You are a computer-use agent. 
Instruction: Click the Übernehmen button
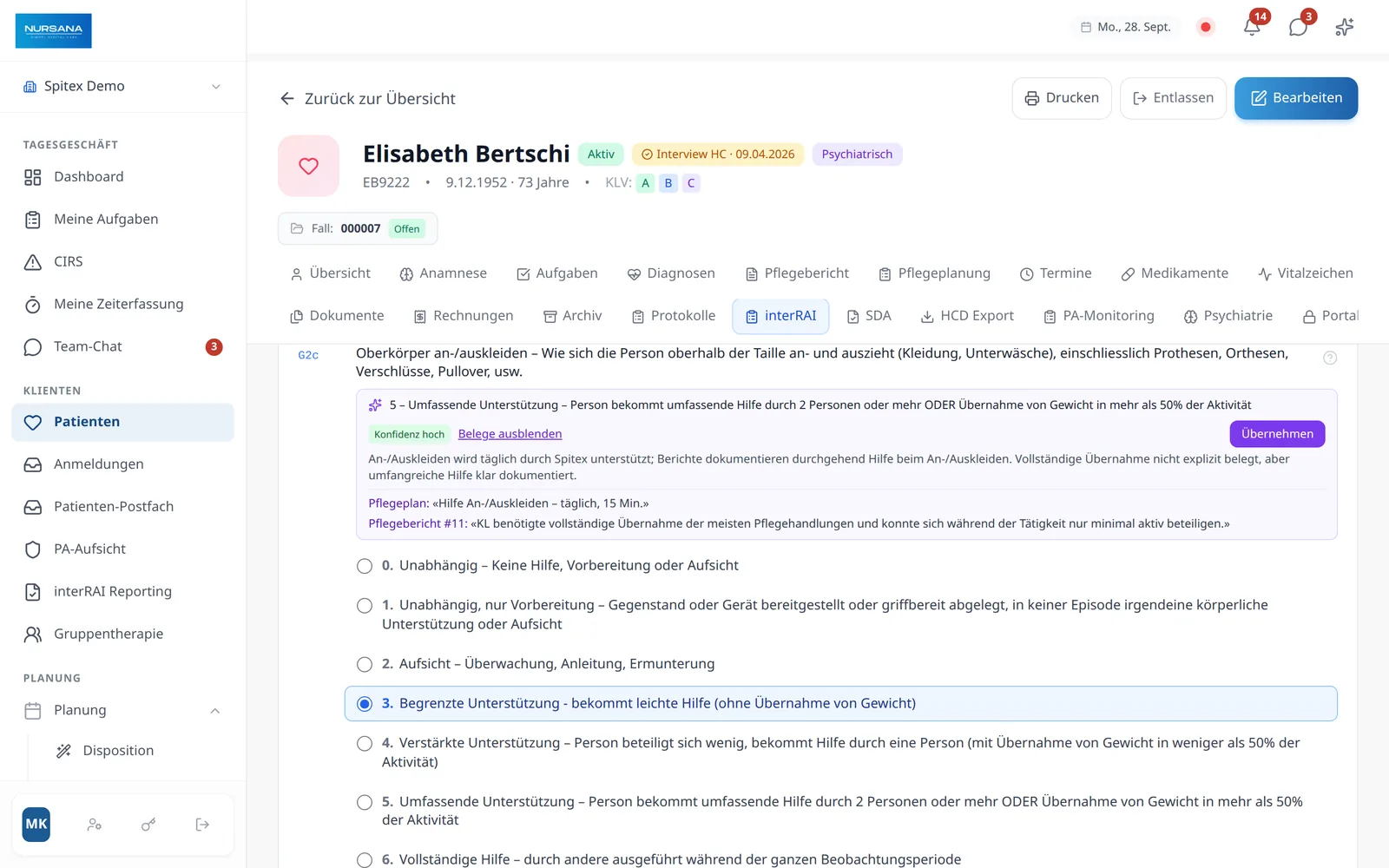click(1277, 434)
